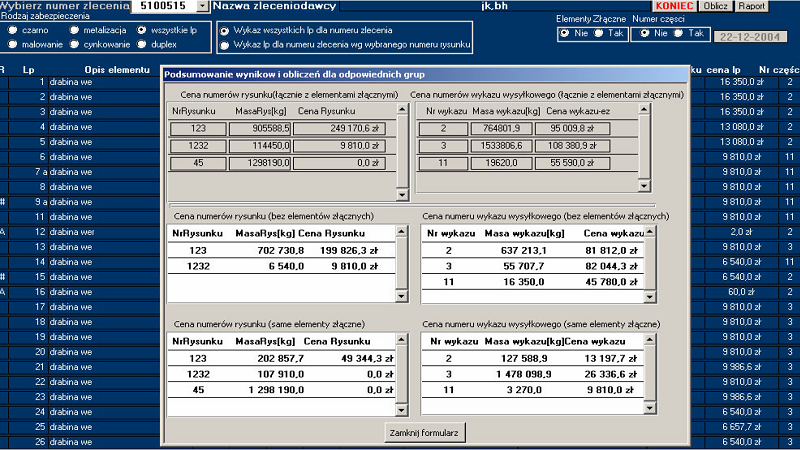Screen dimensions: 800x450
Task: Select 'Wykaz lp wg wybranego numeru rysunku' option
Action: (224, 45)
